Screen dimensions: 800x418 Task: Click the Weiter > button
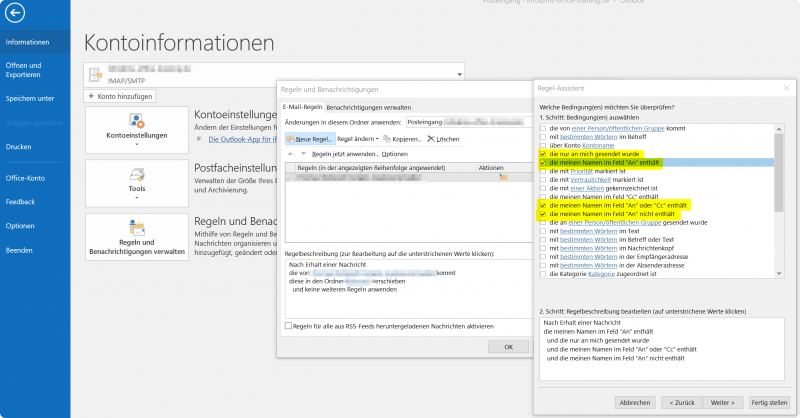click(x=722, y=403)
